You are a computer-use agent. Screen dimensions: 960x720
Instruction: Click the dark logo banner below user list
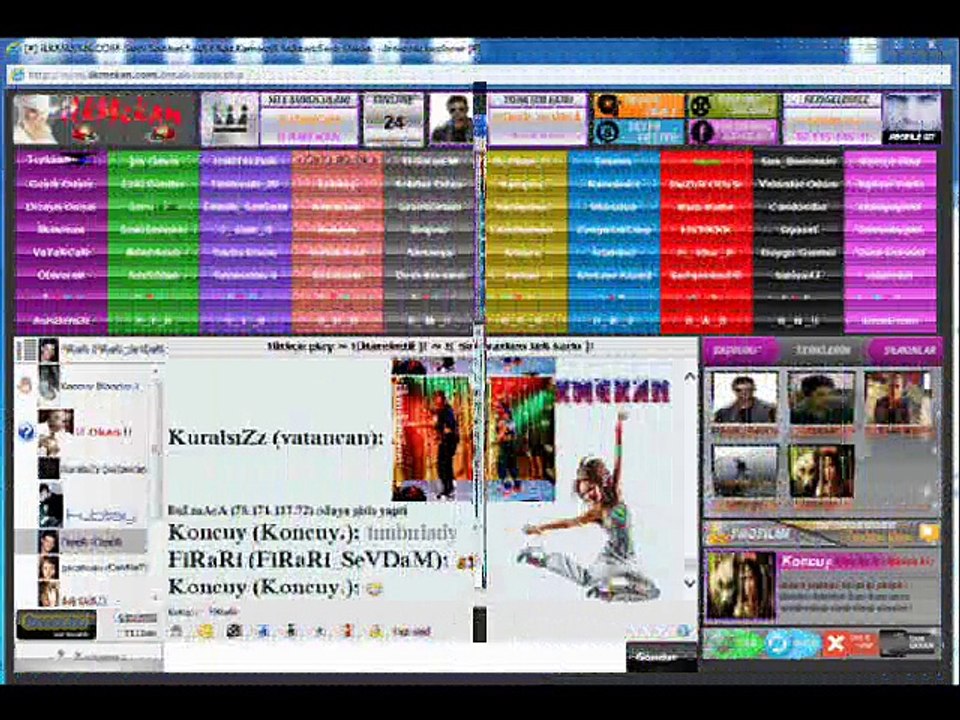56,624
